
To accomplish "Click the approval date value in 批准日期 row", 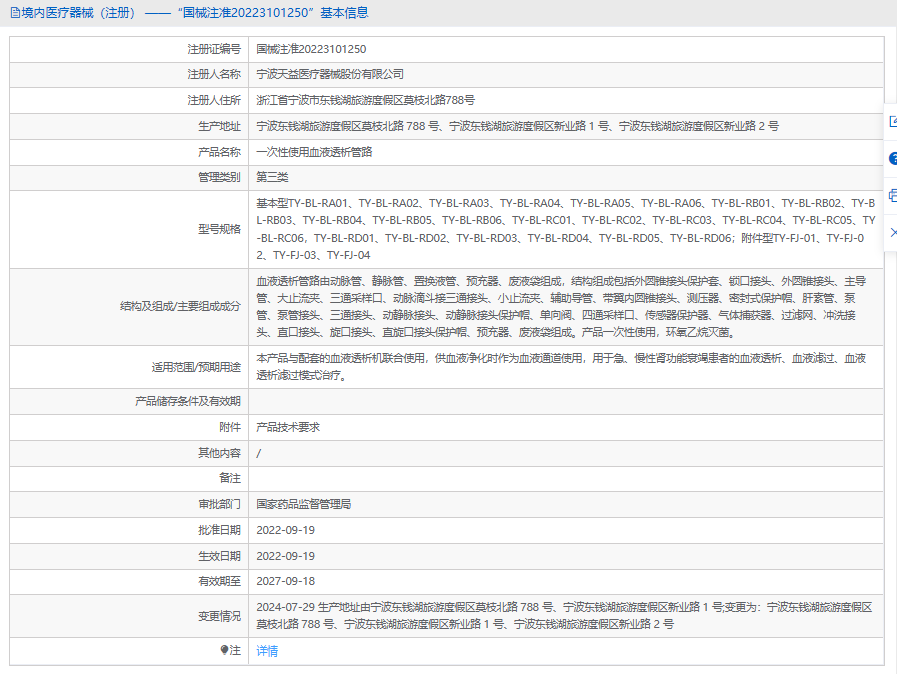I will [286, 530].
